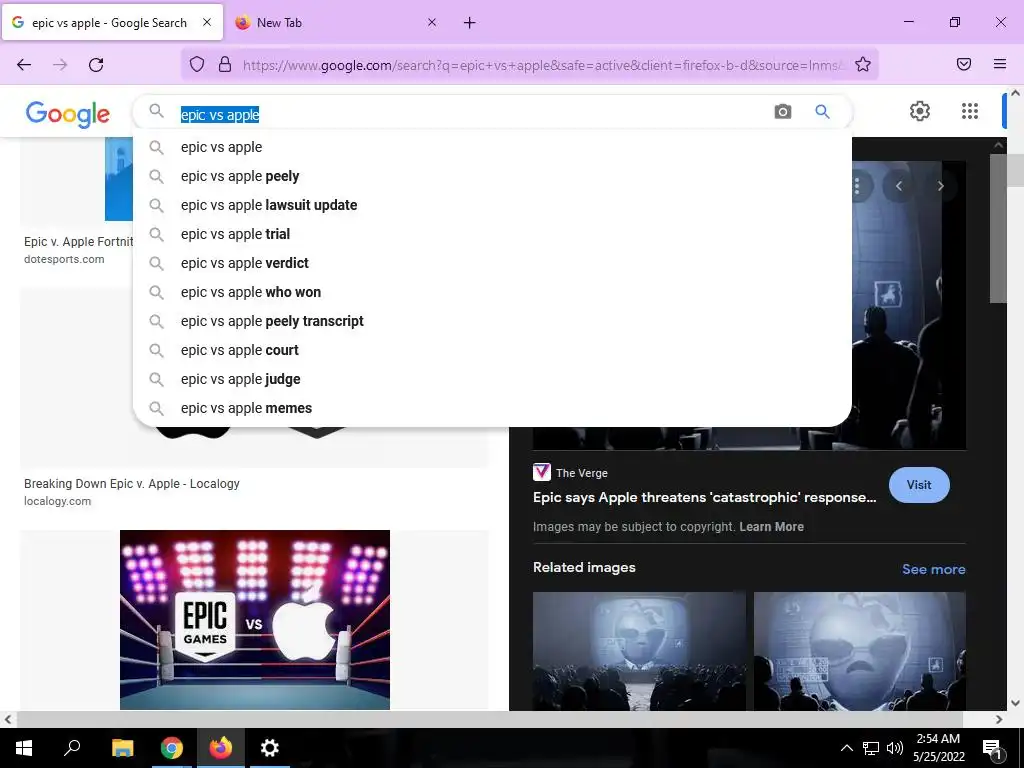Pick first suggestion epic vs apple

pyautogui.click(x=492, y=148)
